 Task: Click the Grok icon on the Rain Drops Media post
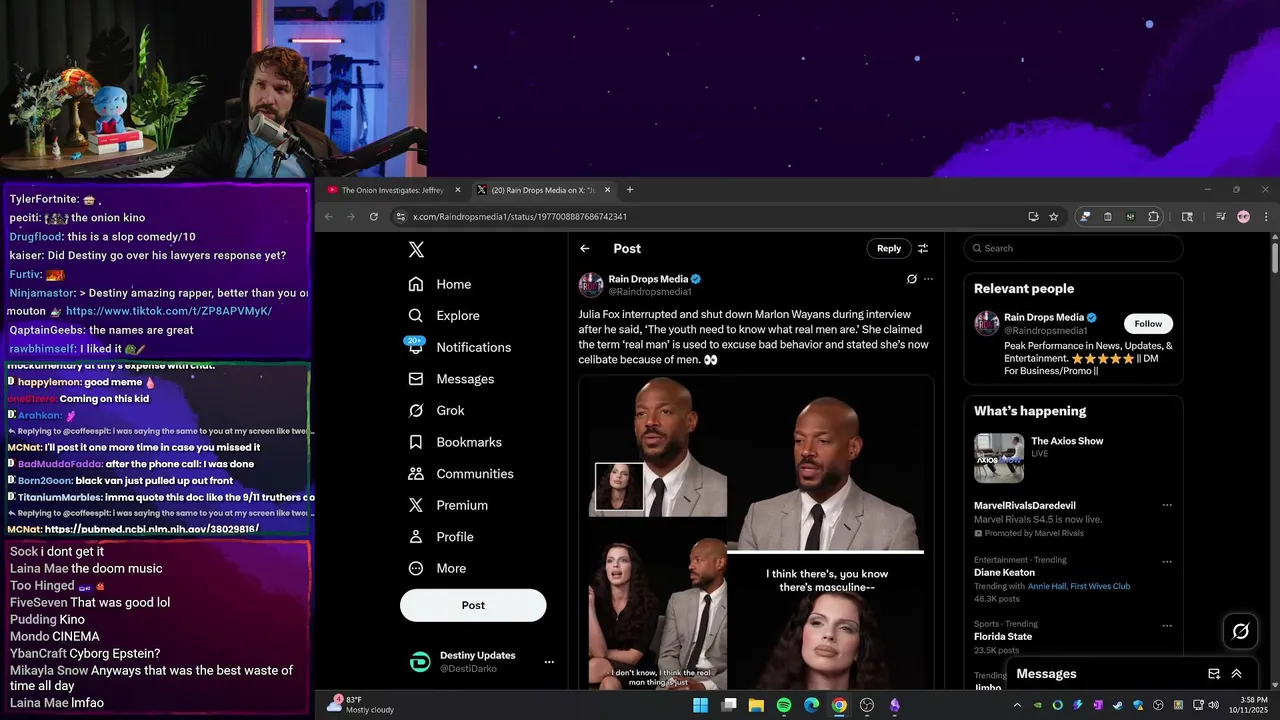(x=911, y=279)
